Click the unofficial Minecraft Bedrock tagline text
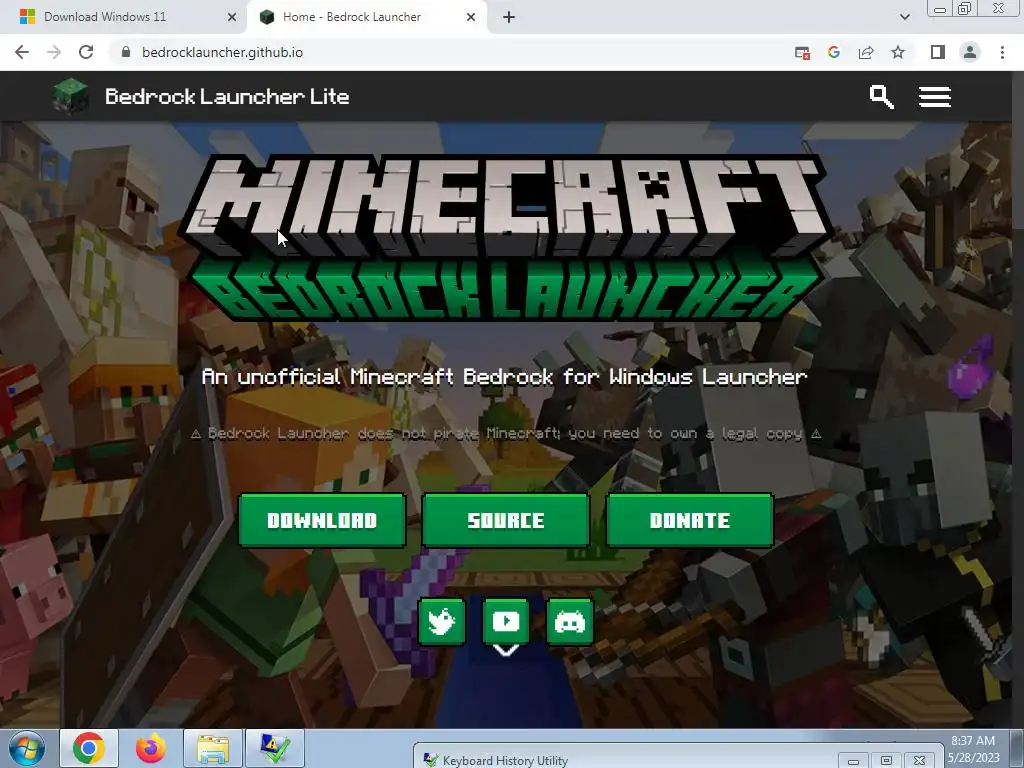1024x768 pixels. (x=505, y=377)
